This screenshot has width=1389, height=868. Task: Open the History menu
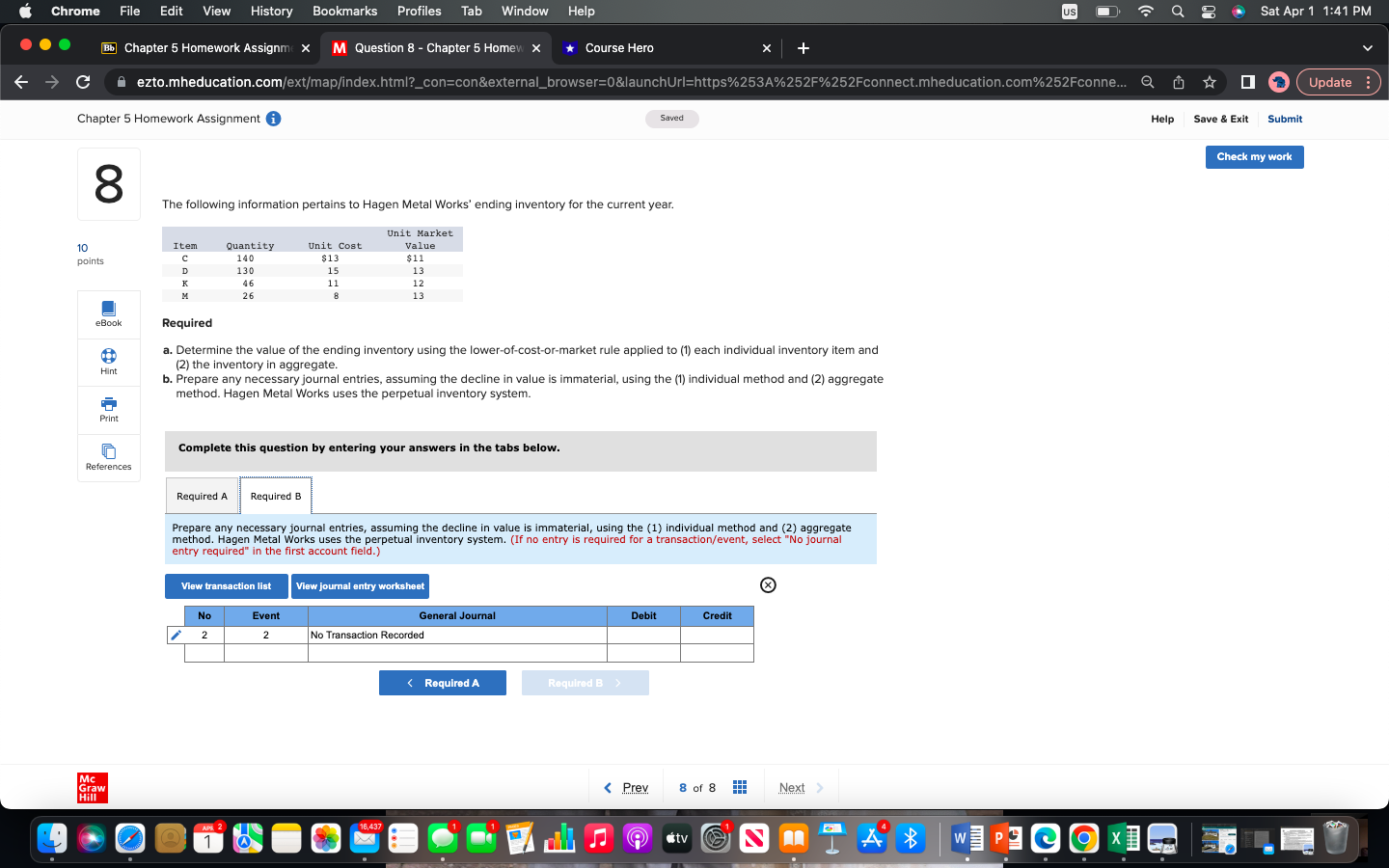click(271, 12)
